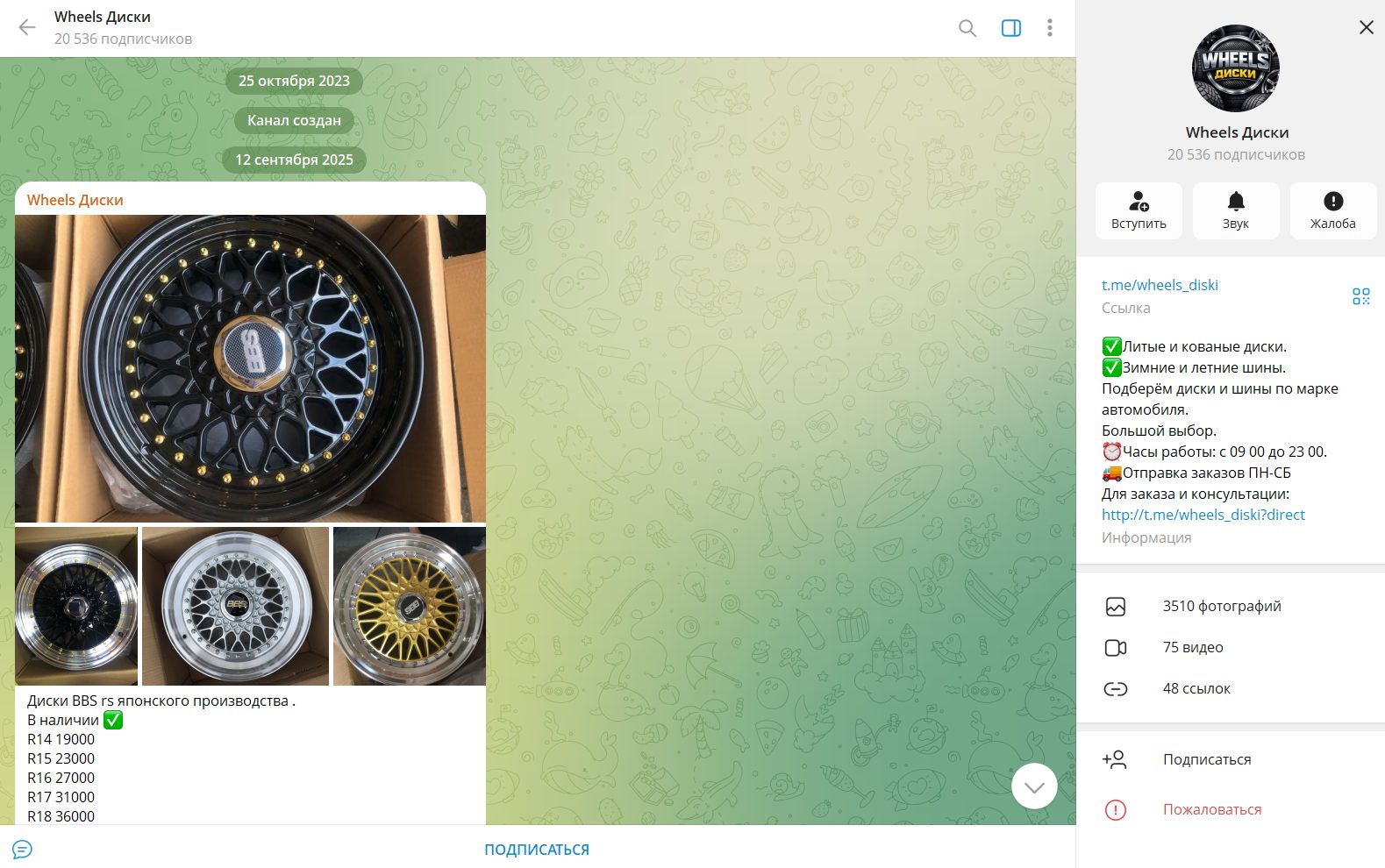Open the wheels_diski?direct contact link

coord(1203,515)
